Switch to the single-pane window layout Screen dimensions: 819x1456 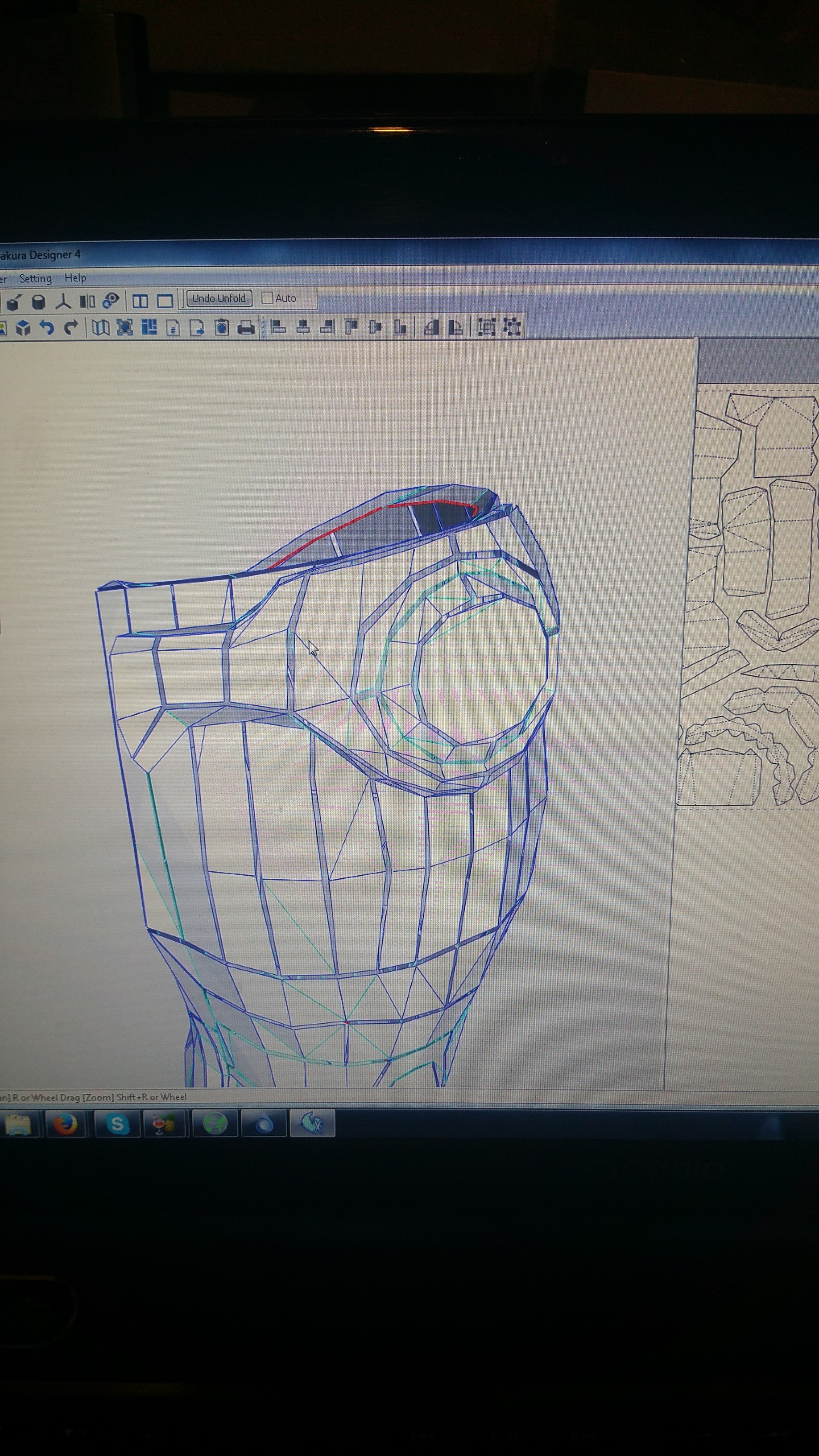[x=165, y=301]
